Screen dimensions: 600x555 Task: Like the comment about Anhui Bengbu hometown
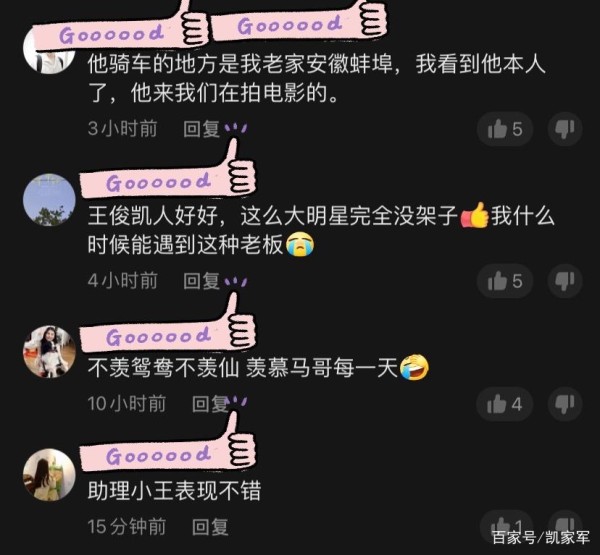pyautogui.click(x=505, y=129)
